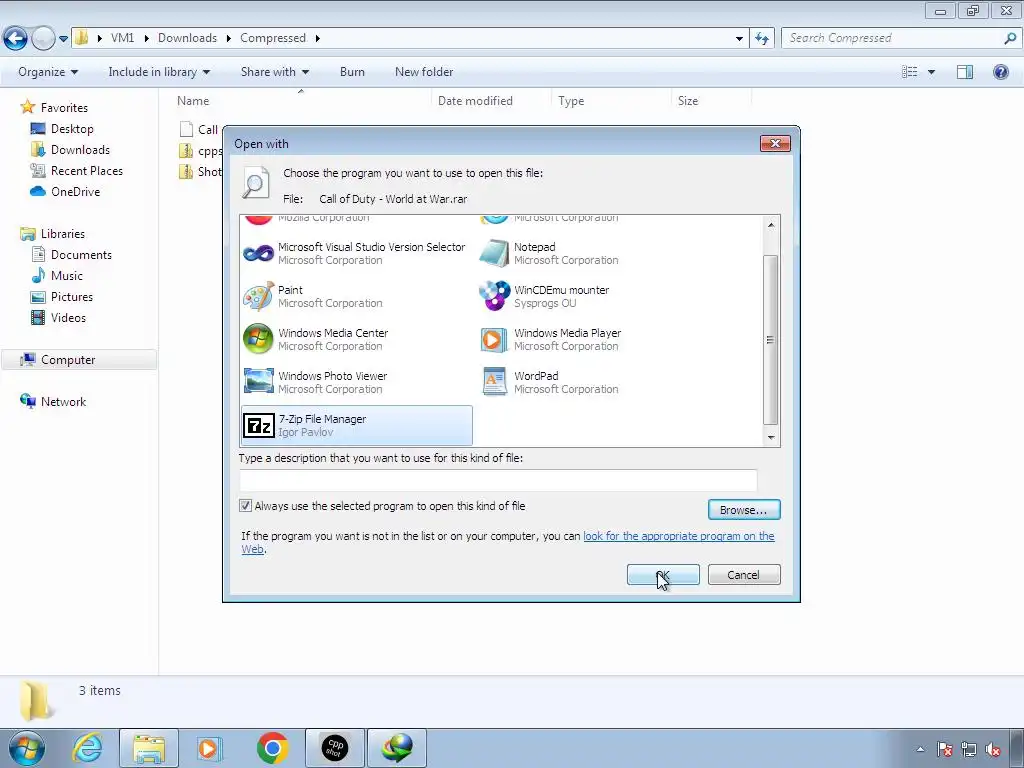Click the Action Center flag tray icon
Image resolution: width=1024 pixels, height=768 pixels.
[944, 750]
